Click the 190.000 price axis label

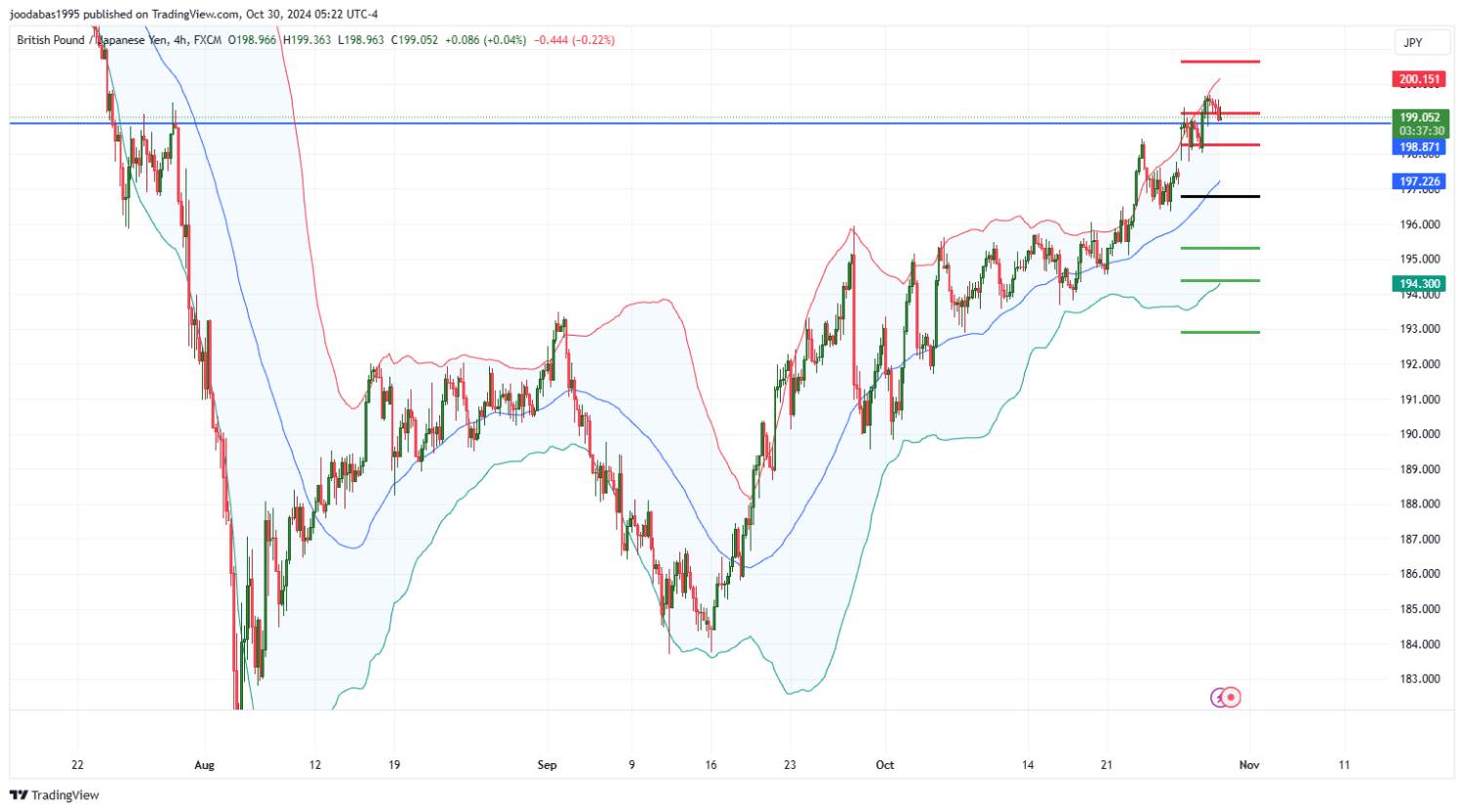[1420, 434]
